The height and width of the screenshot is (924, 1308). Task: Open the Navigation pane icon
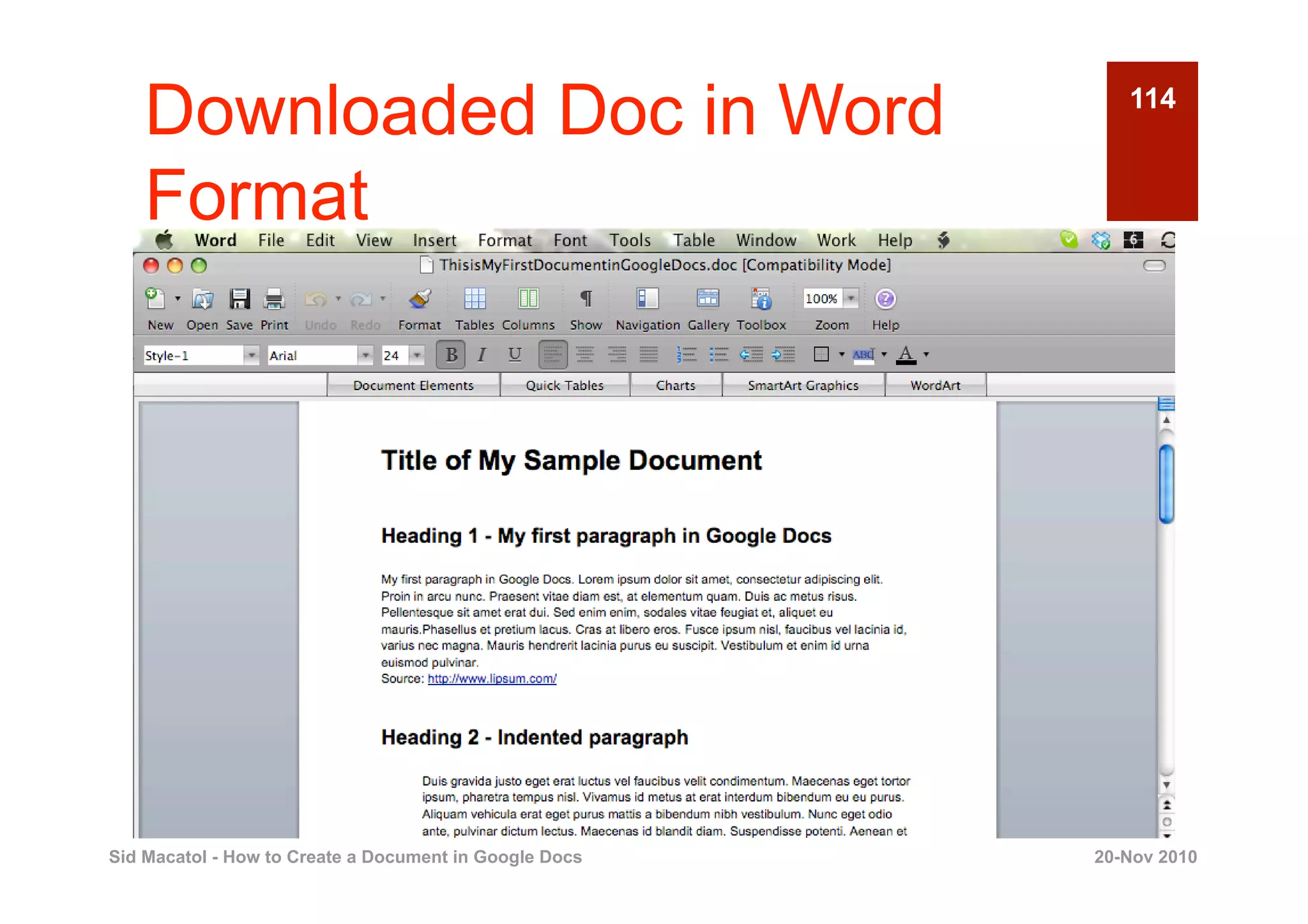pyautogui.click(x=647, y=299)
